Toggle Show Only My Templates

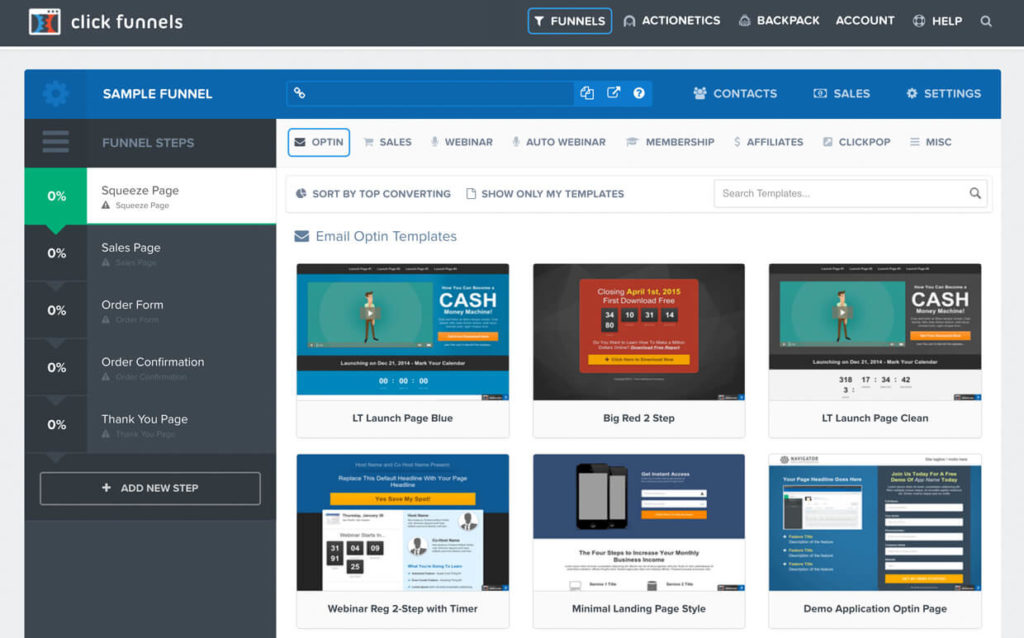[545, 194]
